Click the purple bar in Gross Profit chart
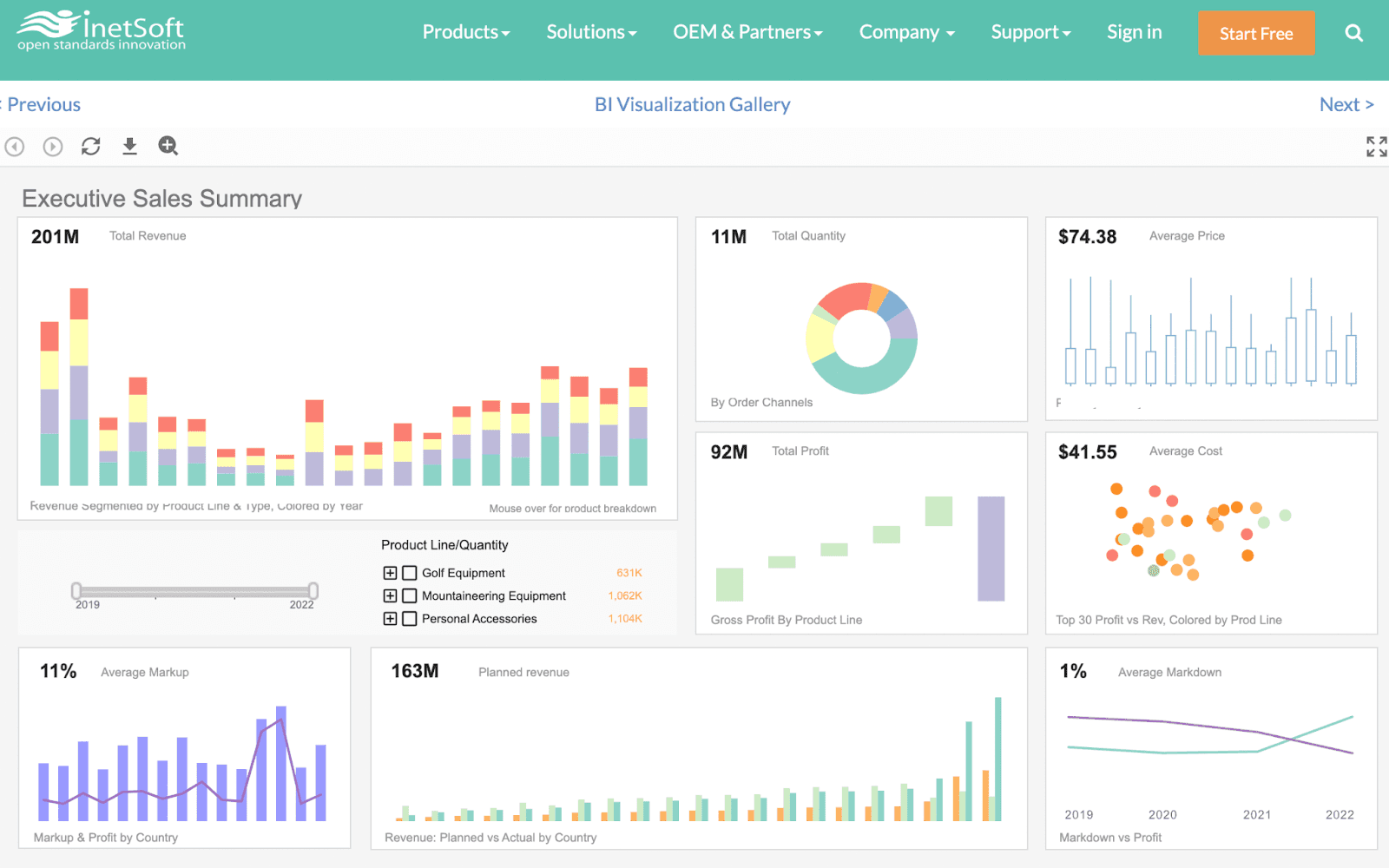This screenshot has height=868, width=1389. point(991,549)
